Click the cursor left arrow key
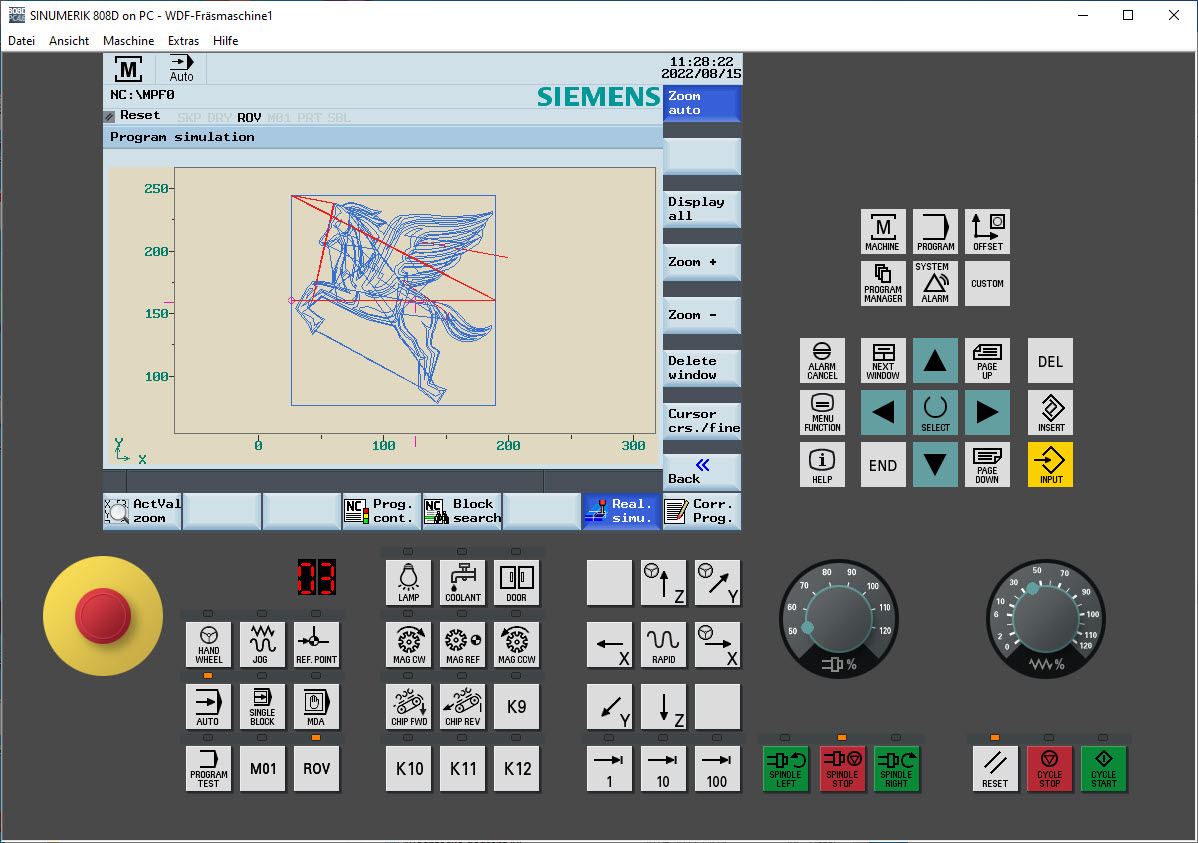The image size is (1198, 843). tap(882, 413)
